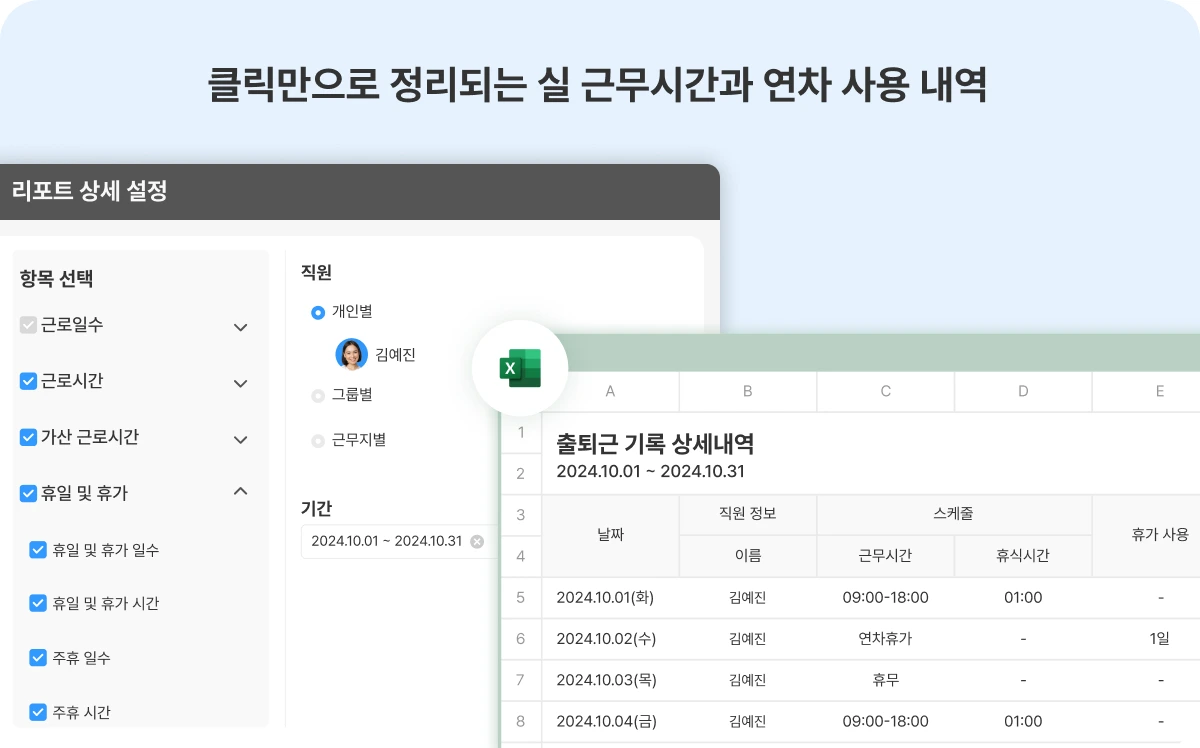Select column C header in spreadsheet
This screenshot has width=1200, height=748.
(x=885, y=392)
